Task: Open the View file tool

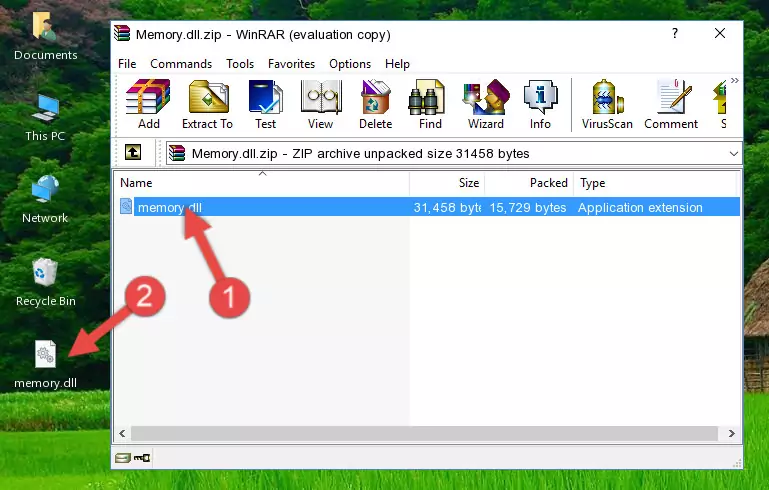Action: (x=321, y=103)
